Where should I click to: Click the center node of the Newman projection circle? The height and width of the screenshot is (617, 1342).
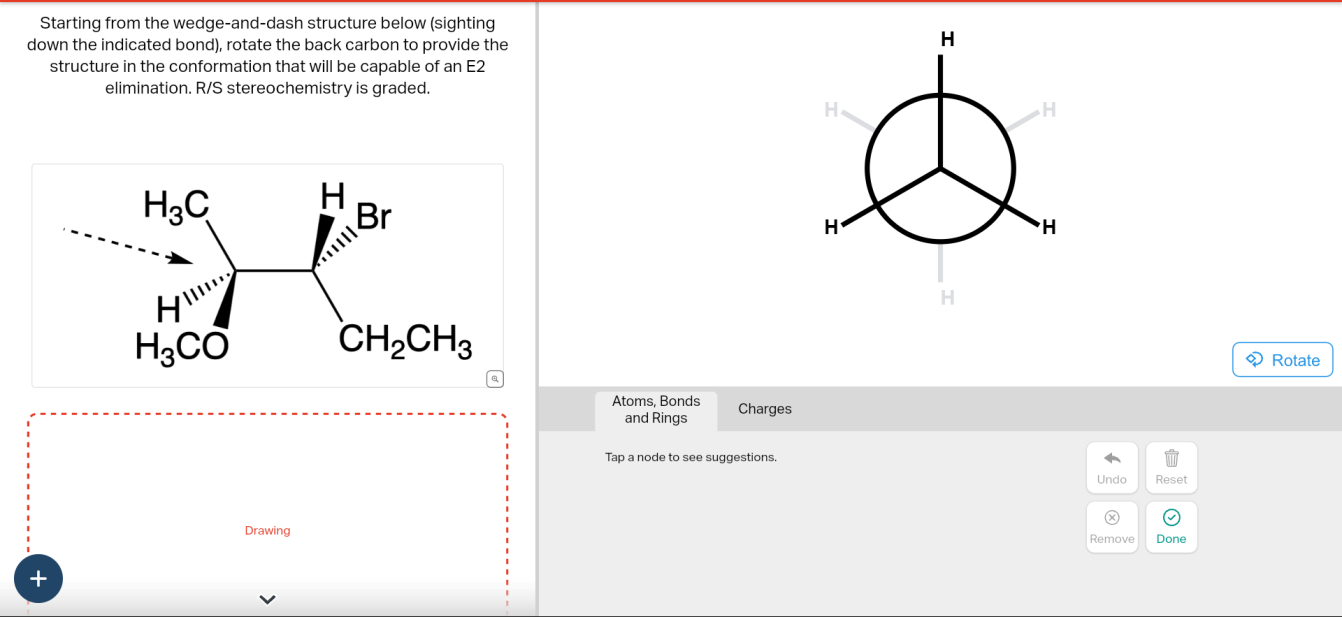[940, 167]
